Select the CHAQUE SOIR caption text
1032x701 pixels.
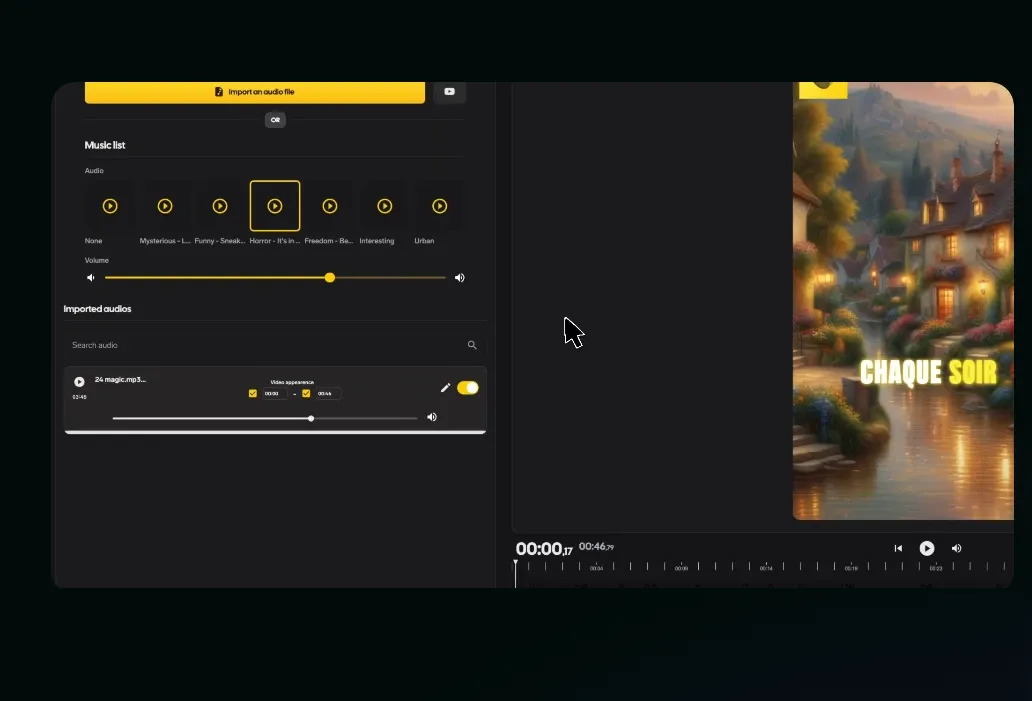(x=928, y=373)
